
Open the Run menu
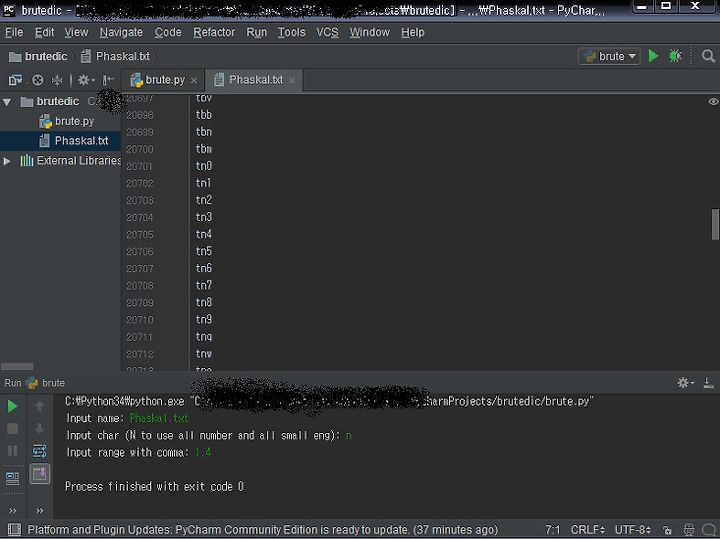256,32
